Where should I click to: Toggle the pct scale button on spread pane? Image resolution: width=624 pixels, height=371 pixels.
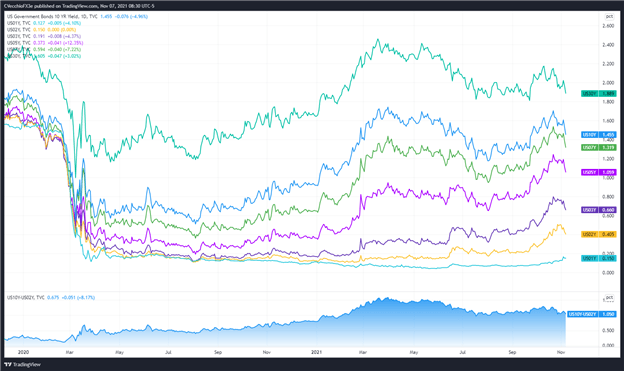point(609,297)
